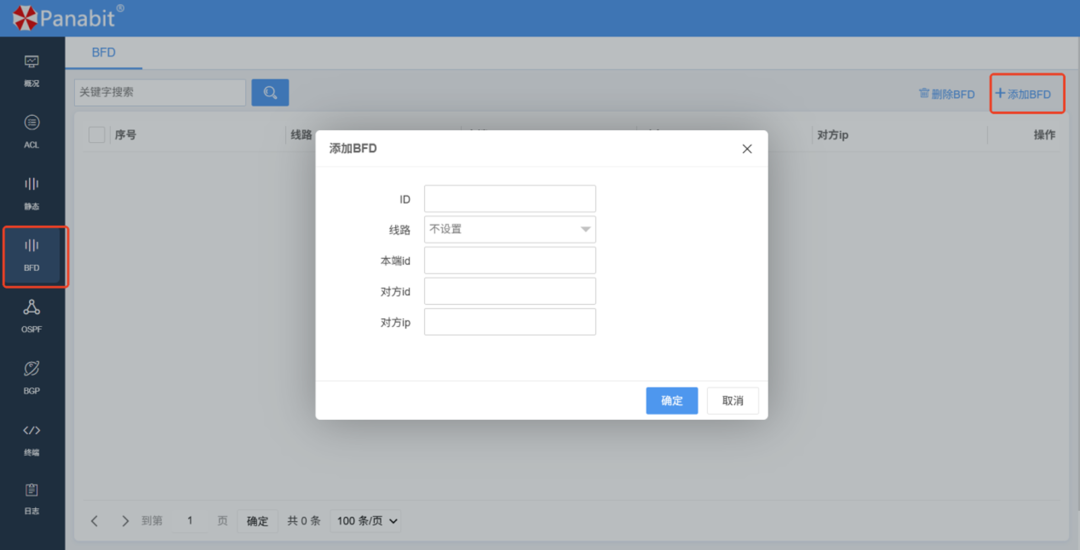This screenshot has height=550, width=1080.
Task: Open the OSPF sidebar icon
Action: [32, 315]
